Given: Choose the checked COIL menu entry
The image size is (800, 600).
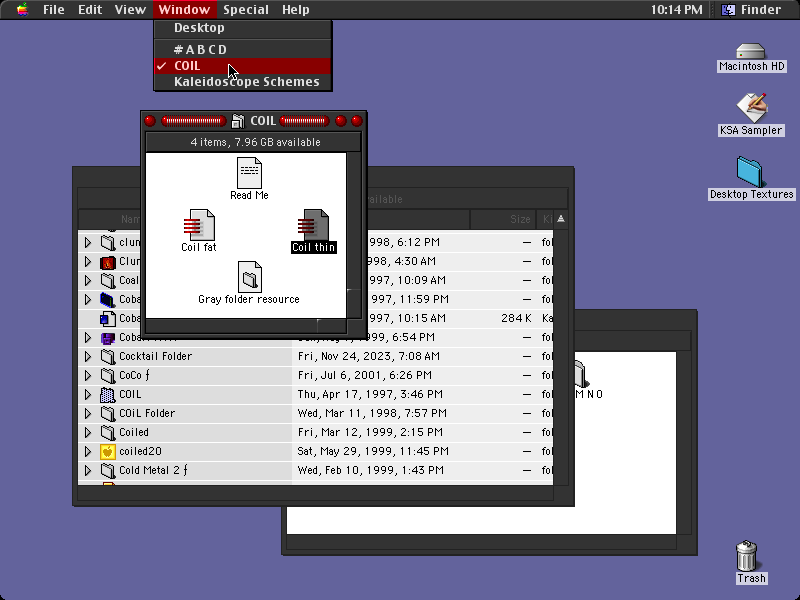Looking at the screenshot, I should click(x=243, y=66).
